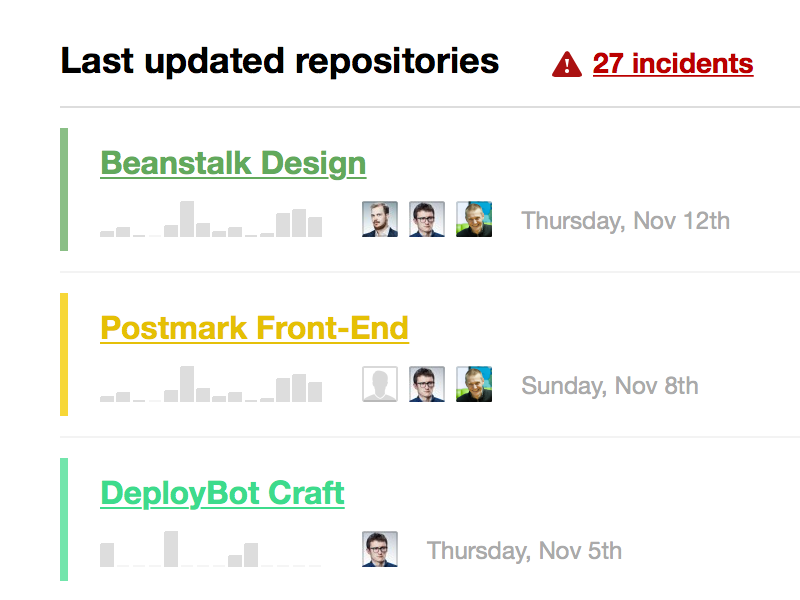Image resolution: width=800 pixels, height=600 pixels.
Task: Click the Sunday, Nov 8th date
Action: click(x=610, y=385)
